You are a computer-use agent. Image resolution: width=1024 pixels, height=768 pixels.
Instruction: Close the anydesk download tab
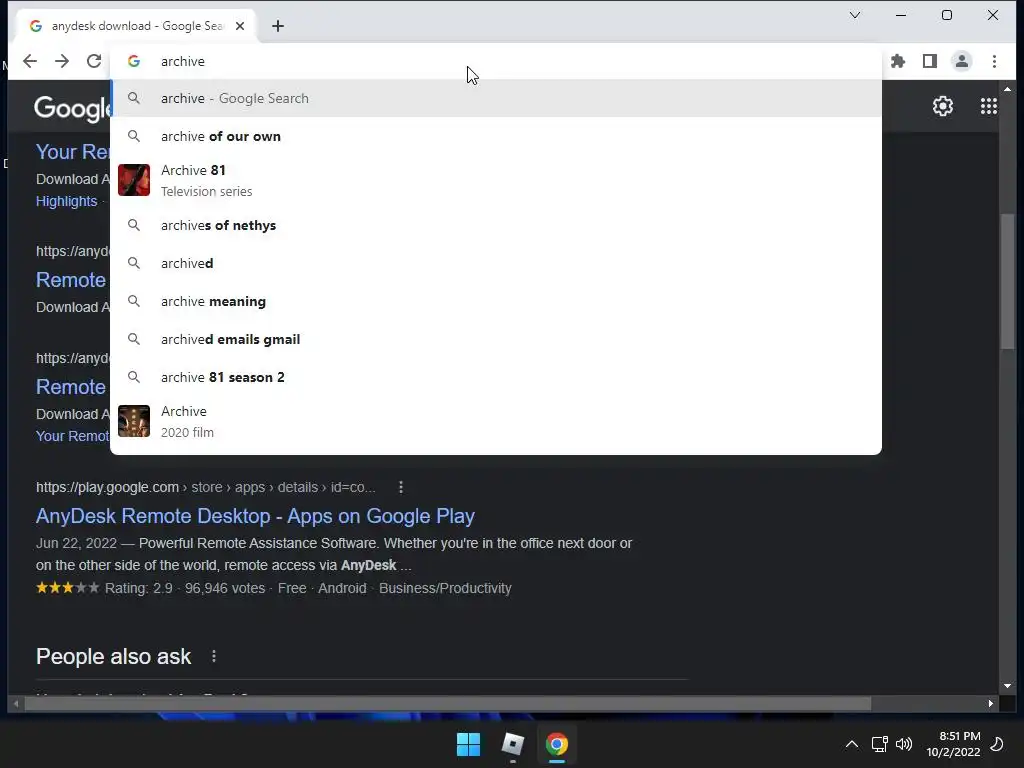240,26
